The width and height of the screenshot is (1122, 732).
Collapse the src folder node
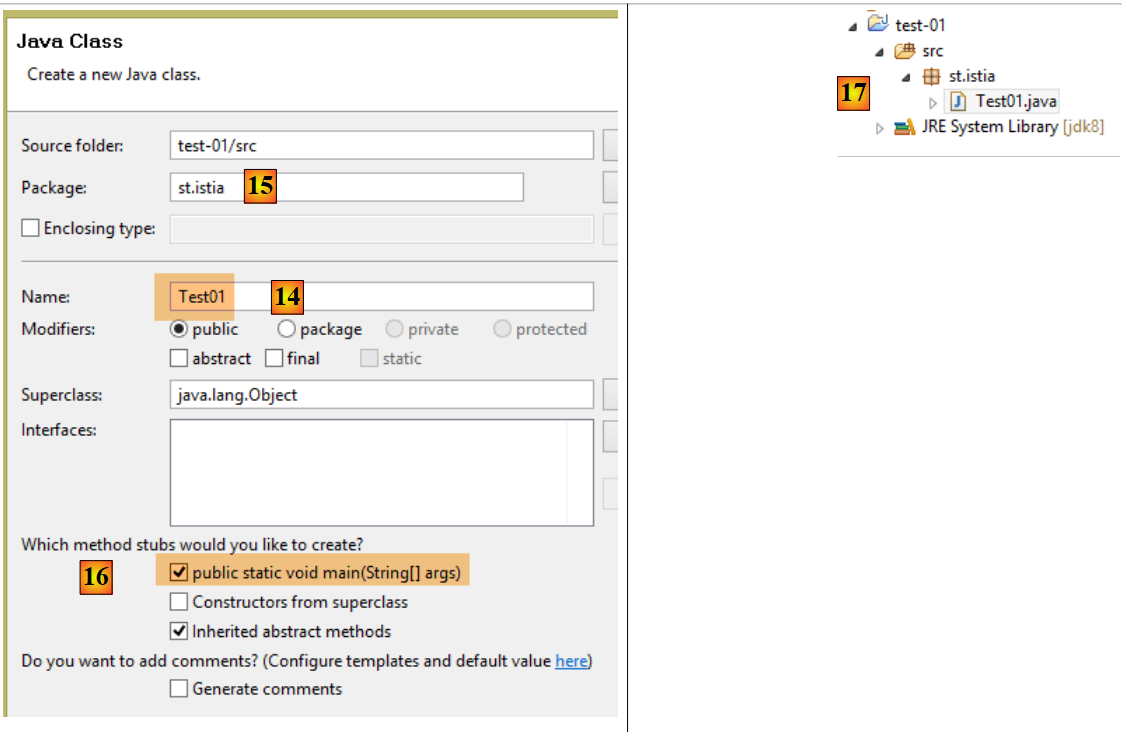coord(880,51)
